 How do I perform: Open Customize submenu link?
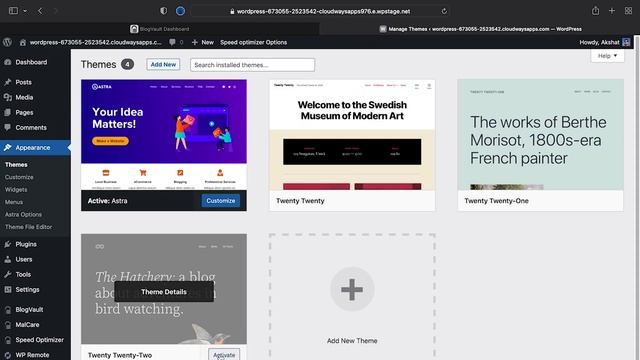(19, 177)
